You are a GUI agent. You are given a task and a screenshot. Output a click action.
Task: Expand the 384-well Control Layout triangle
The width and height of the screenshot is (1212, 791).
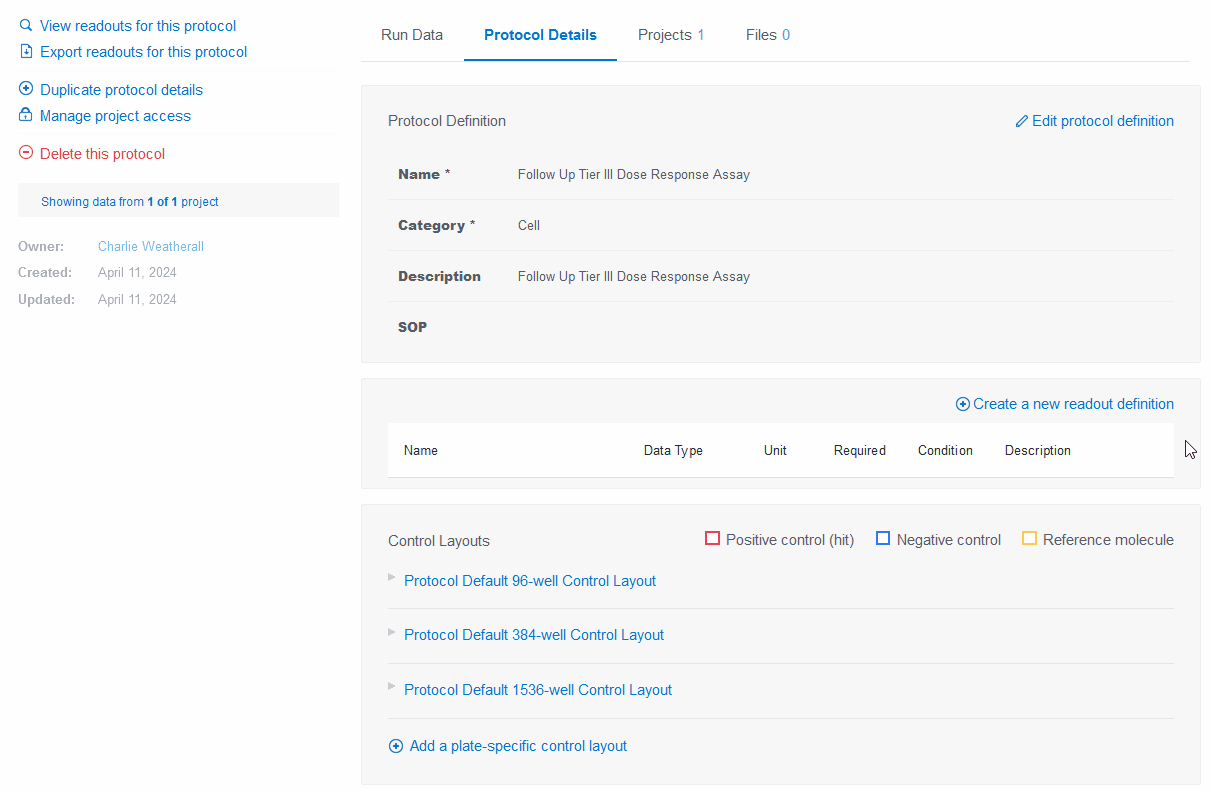(392, 631)
